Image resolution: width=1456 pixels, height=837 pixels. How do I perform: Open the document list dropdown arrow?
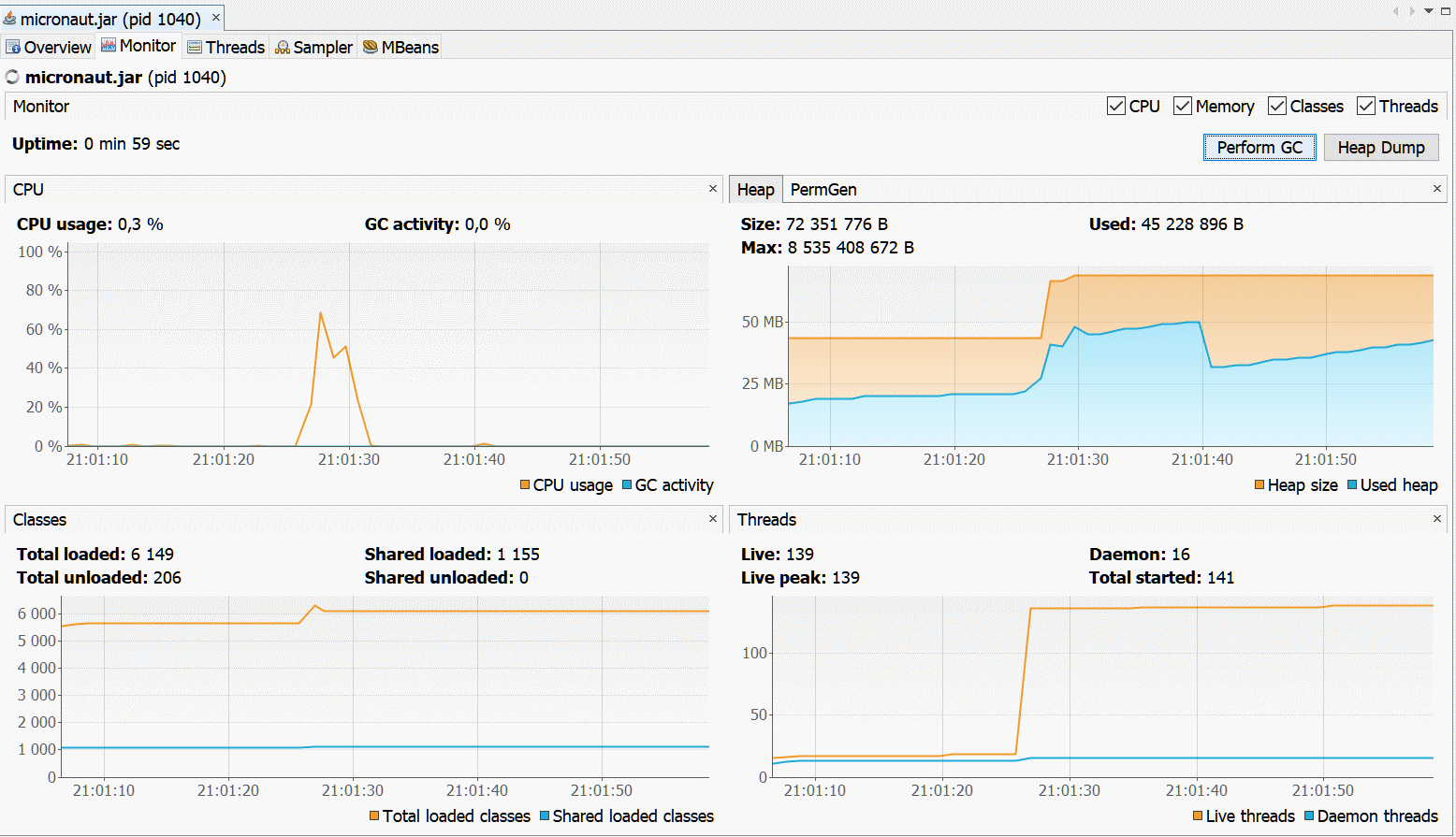pyautogui.click(x=1429, y=11)
